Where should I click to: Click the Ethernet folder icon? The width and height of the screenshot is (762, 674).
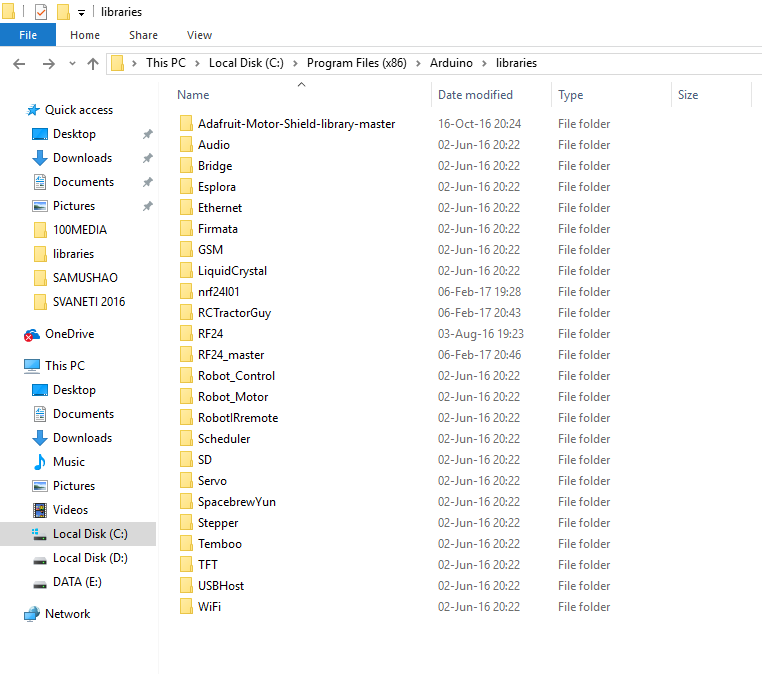[186, 207]
